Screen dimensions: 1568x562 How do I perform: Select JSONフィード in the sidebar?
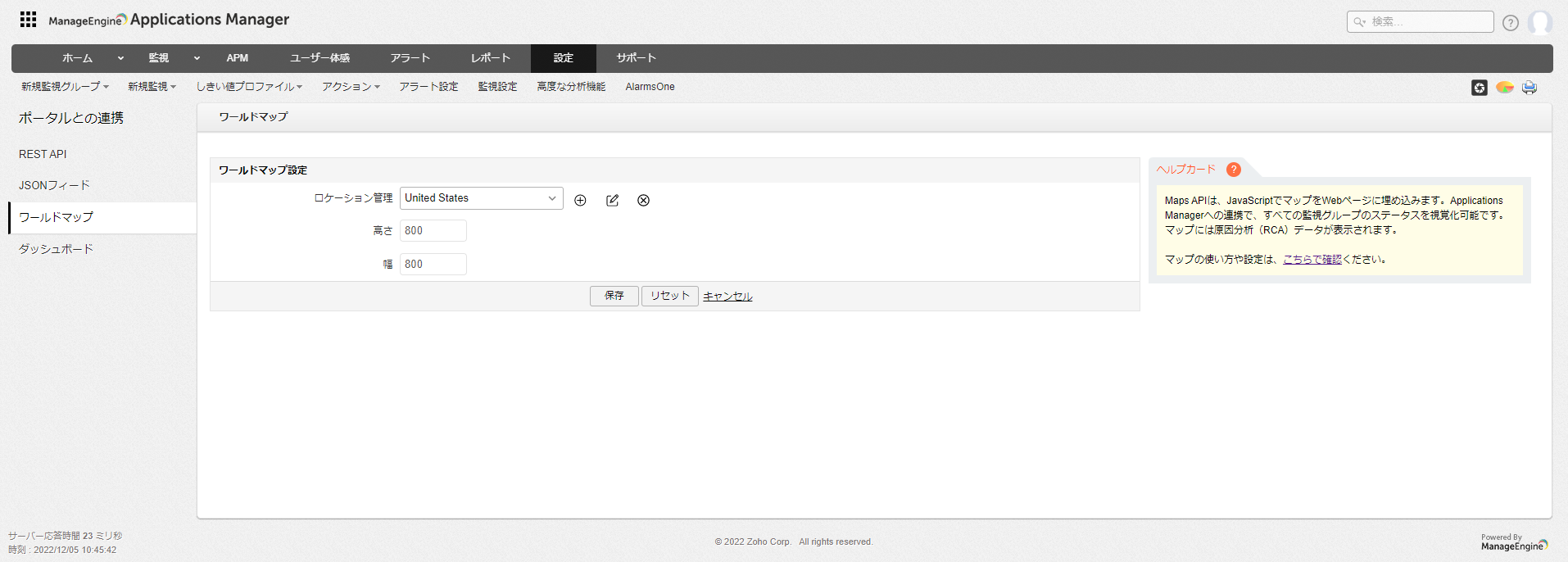[54, 186]
